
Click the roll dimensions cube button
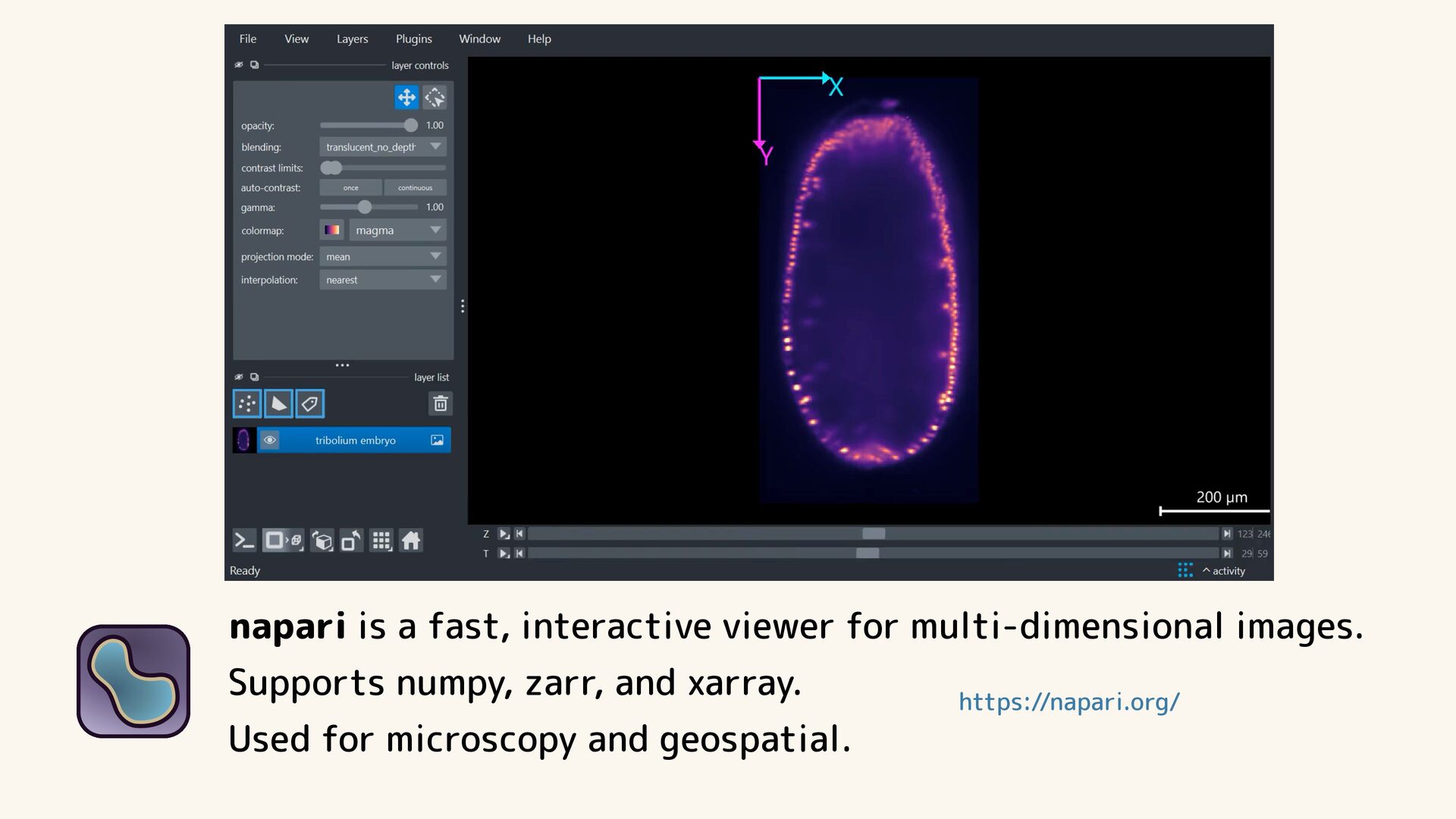point(322,541)
